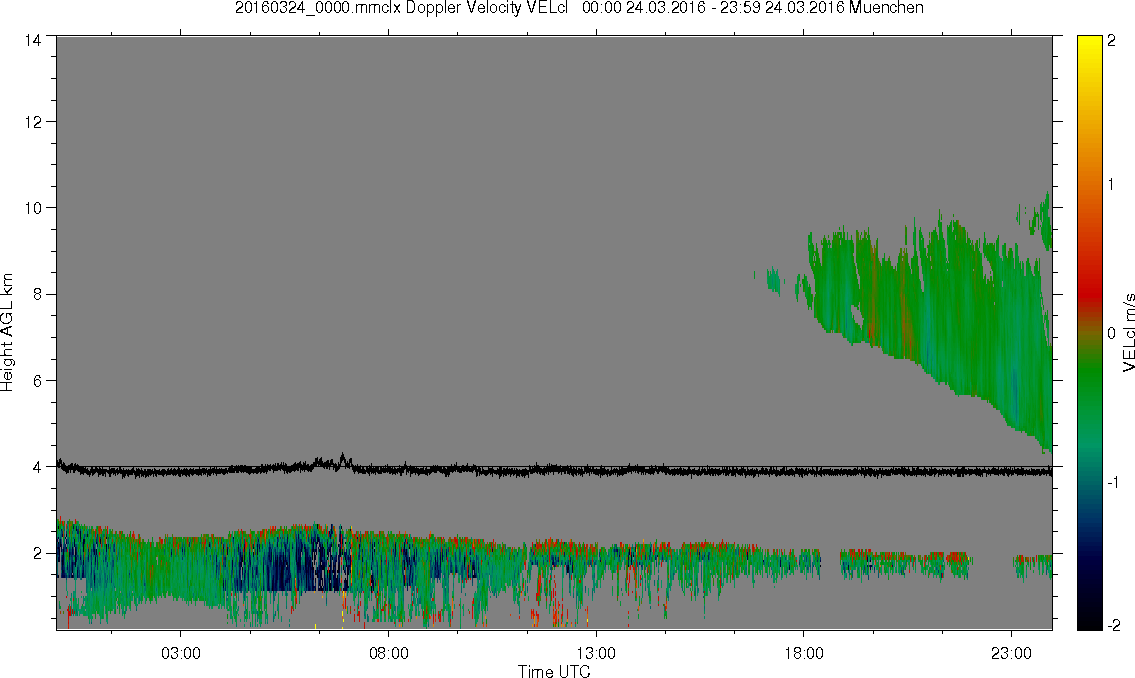
Task: Click the height tick label '6'
Action: click(37, 381)
